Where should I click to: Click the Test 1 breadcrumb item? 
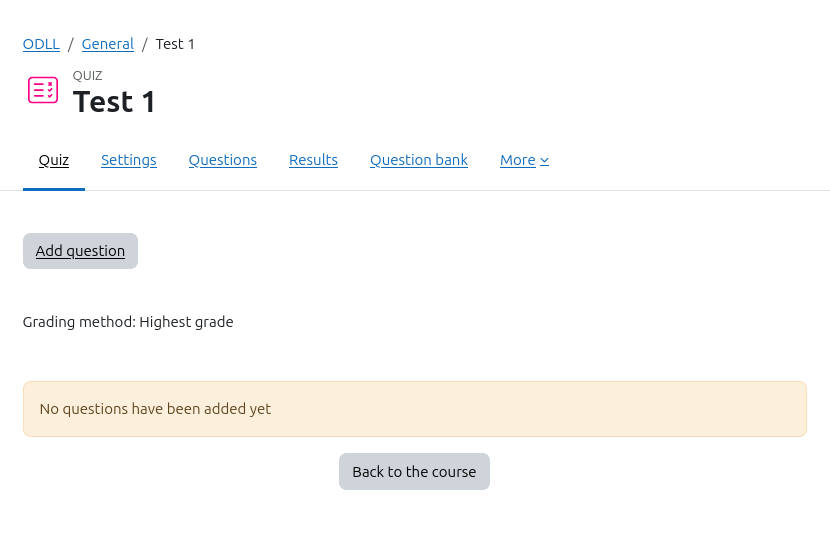(x=175, y=44)
